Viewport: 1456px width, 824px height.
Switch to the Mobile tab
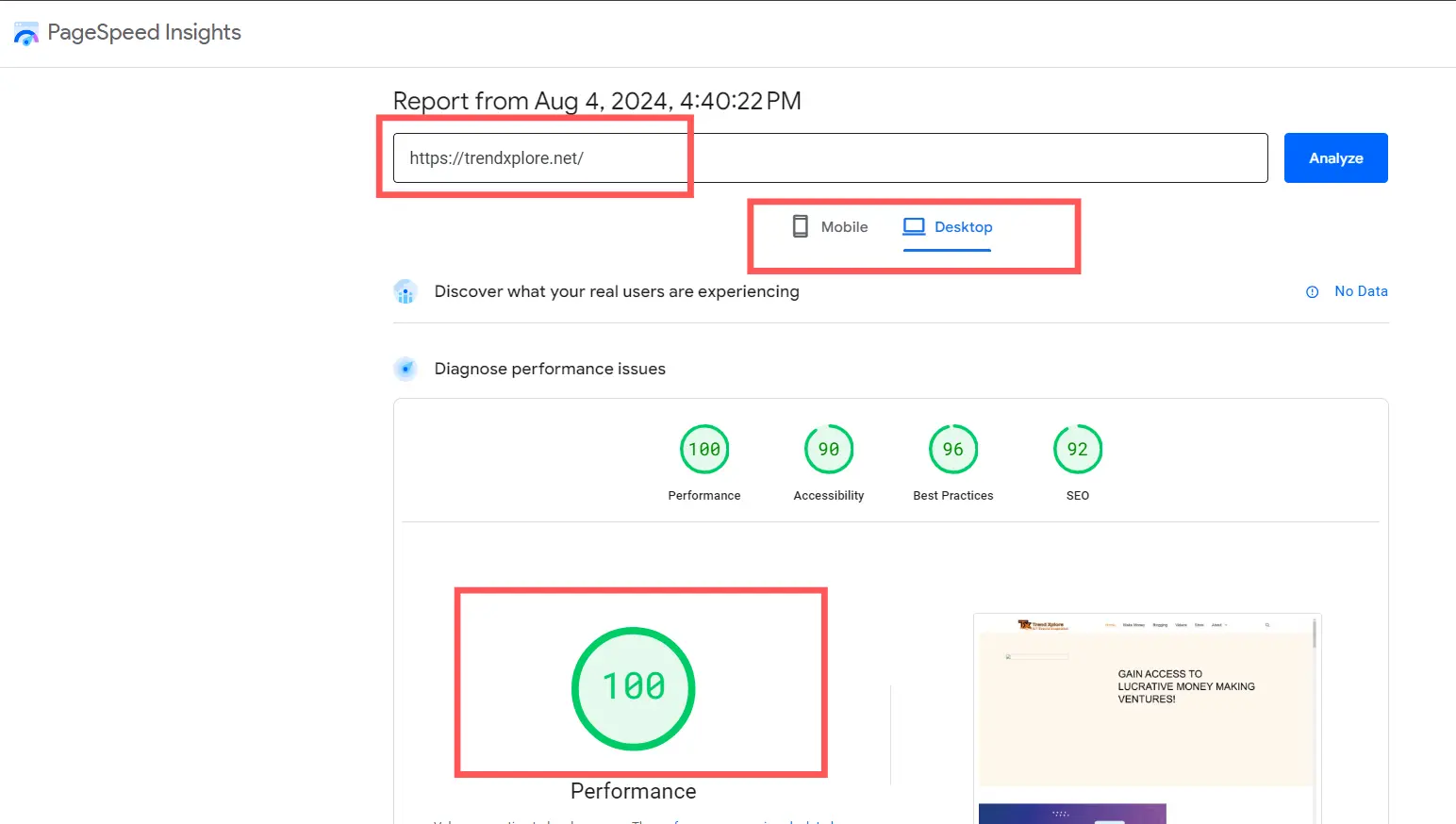point(831,226)
